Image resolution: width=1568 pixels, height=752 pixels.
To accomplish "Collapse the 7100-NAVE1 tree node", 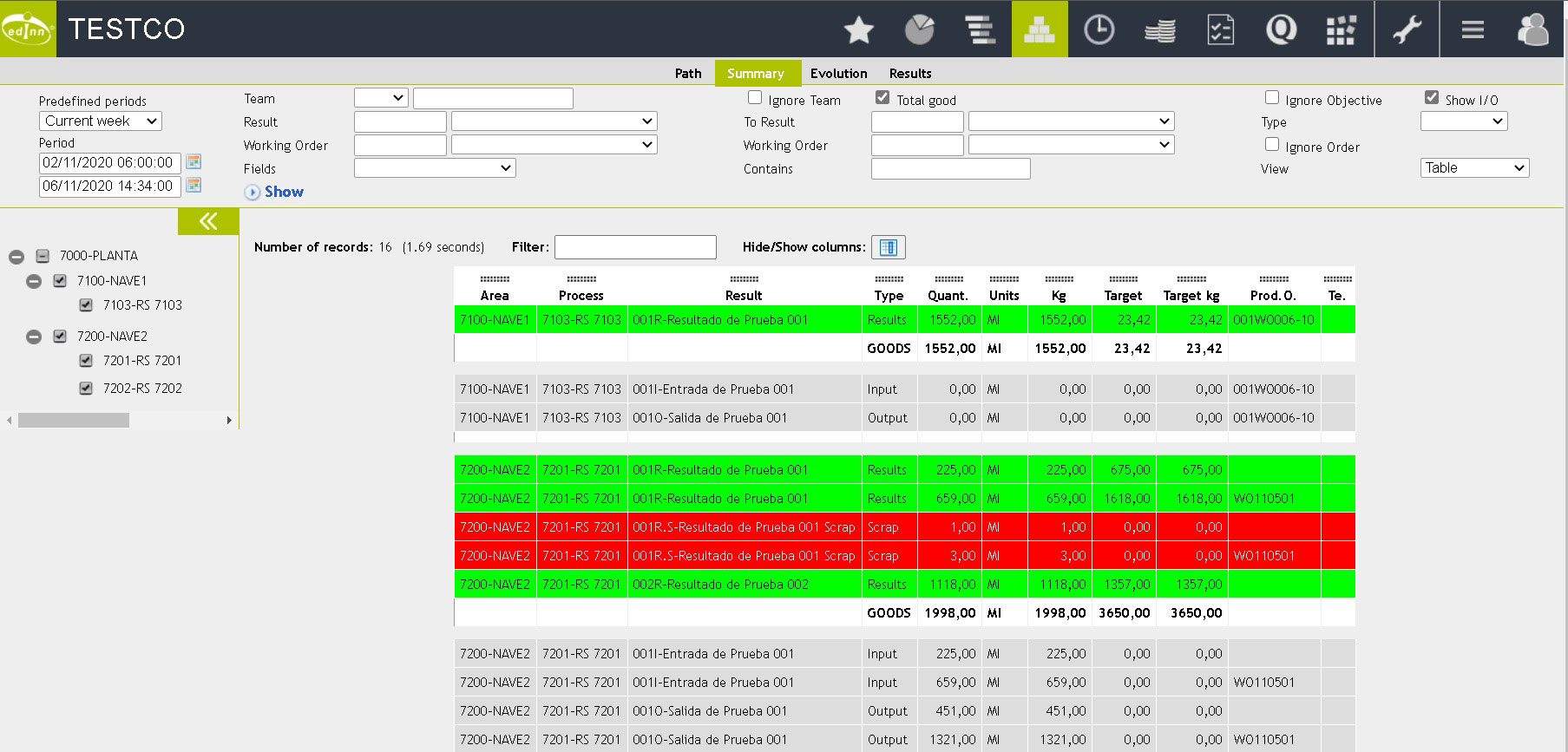I will click(x=34, y=281).
